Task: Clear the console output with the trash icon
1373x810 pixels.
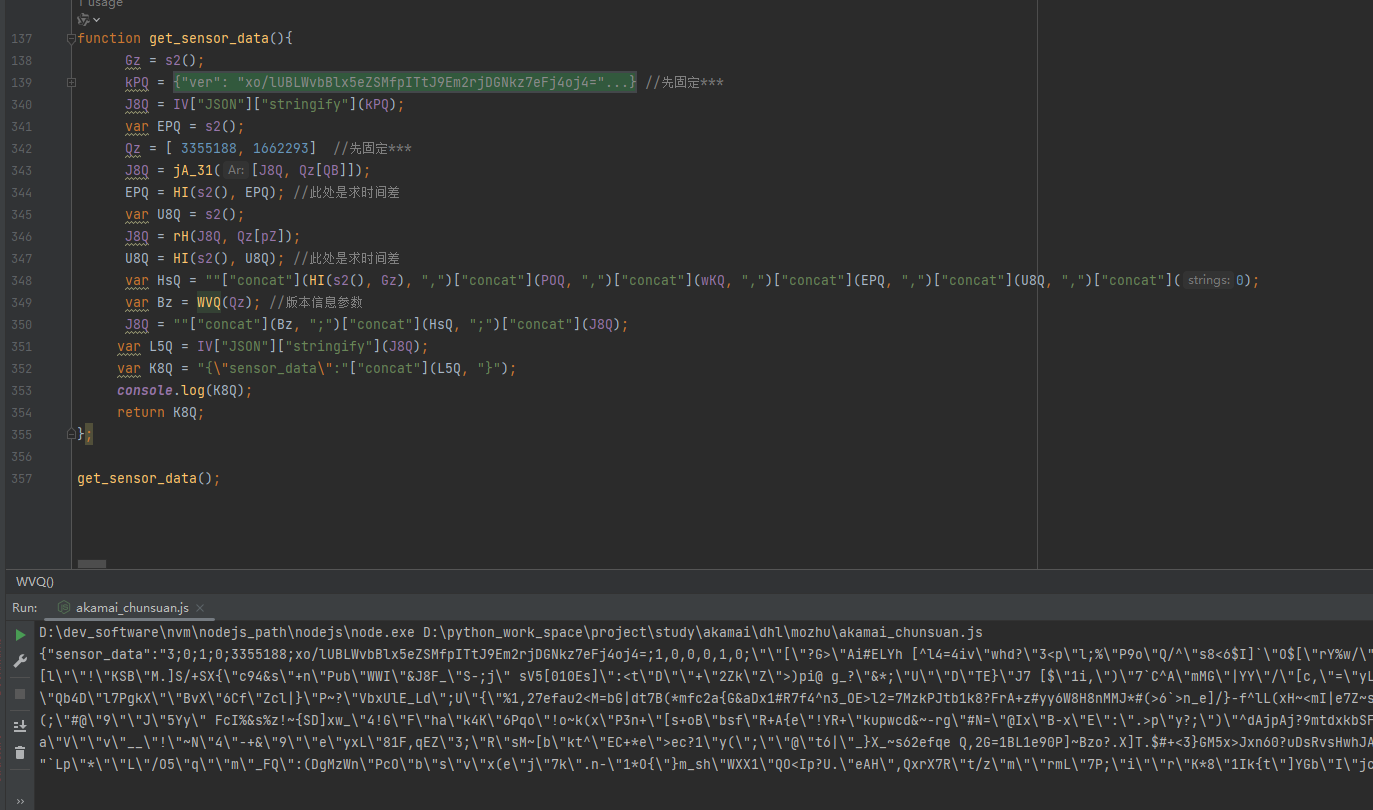Action: [20, 751]
